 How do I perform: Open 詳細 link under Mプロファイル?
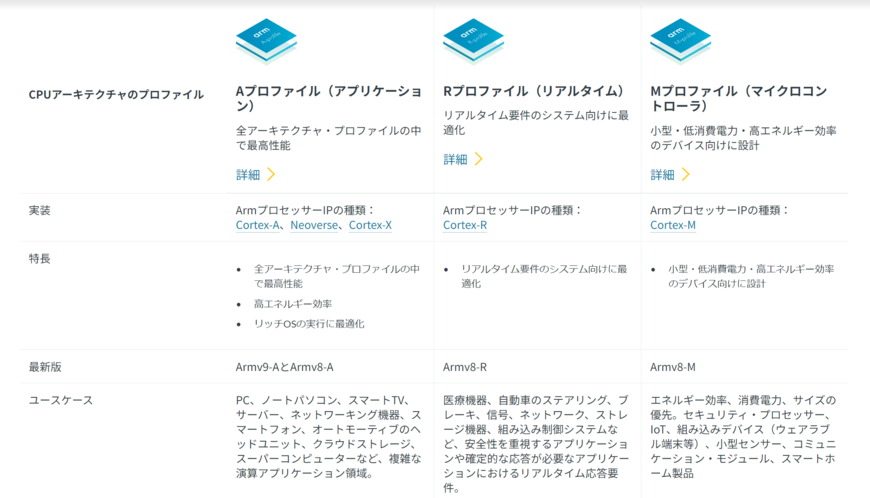(662, 175)
